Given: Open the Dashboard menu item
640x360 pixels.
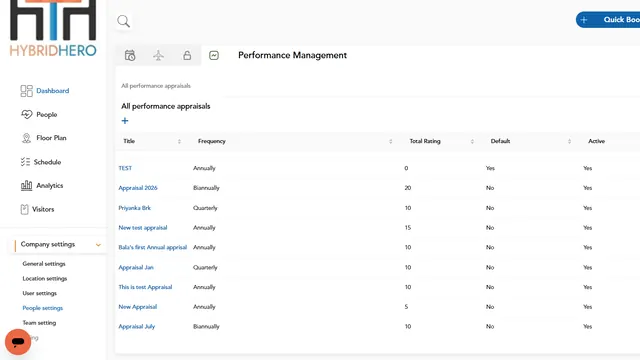Looking at the screenshot, I should pyautogui.click(x=53, y=91).
